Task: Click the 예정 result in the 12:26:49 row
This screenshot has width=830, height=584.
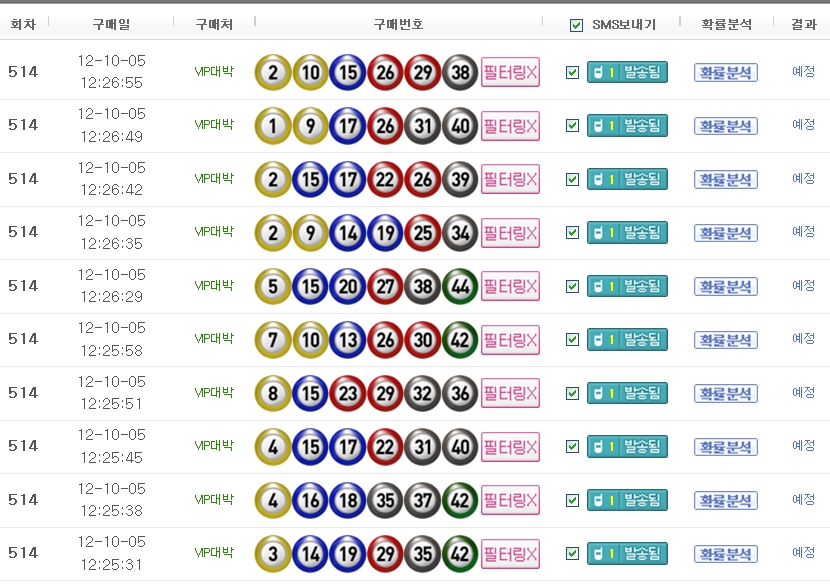Action: [x=804, y=125]
